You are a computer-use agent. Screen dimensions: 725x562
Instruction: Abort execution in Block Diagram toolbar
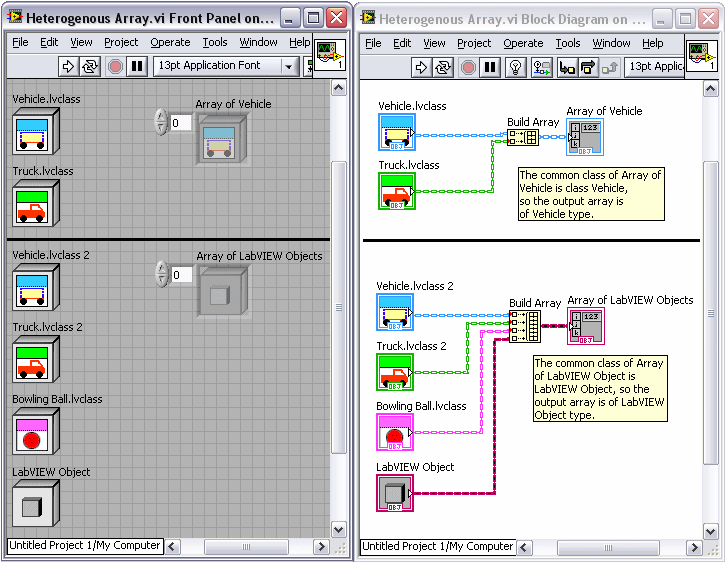coord(468,68)
